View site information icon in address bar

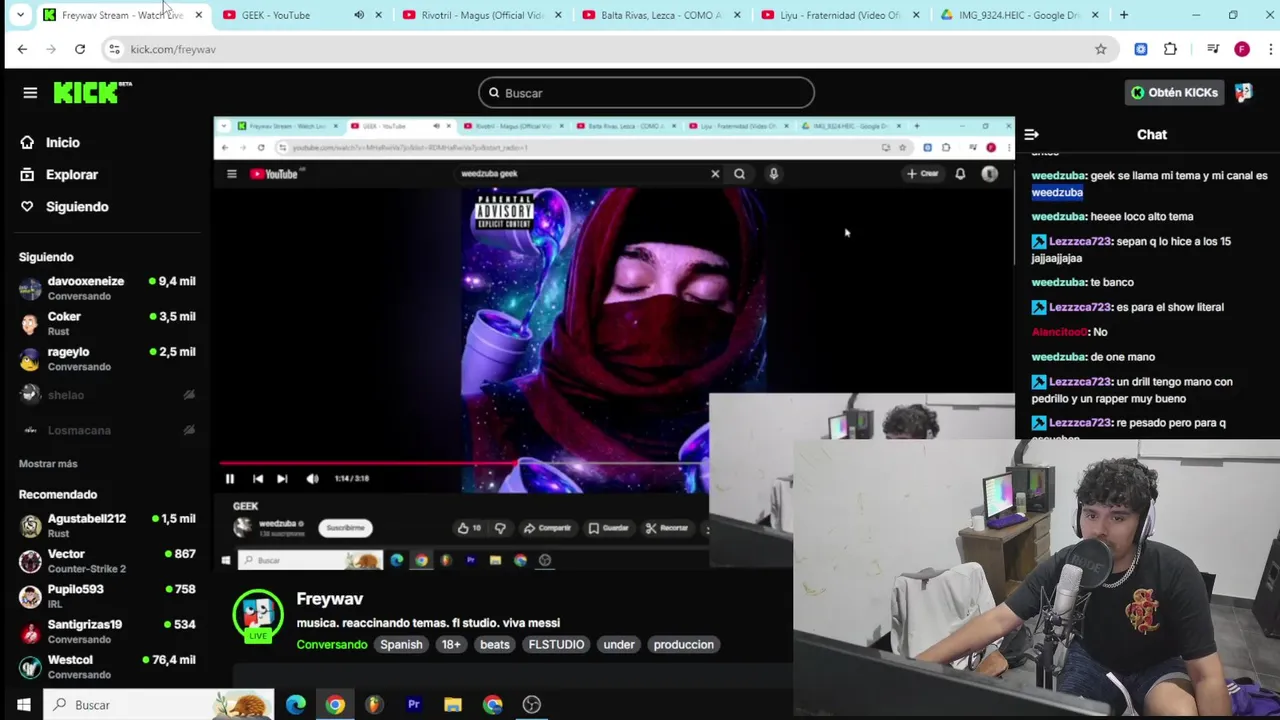tap(114, 49)
